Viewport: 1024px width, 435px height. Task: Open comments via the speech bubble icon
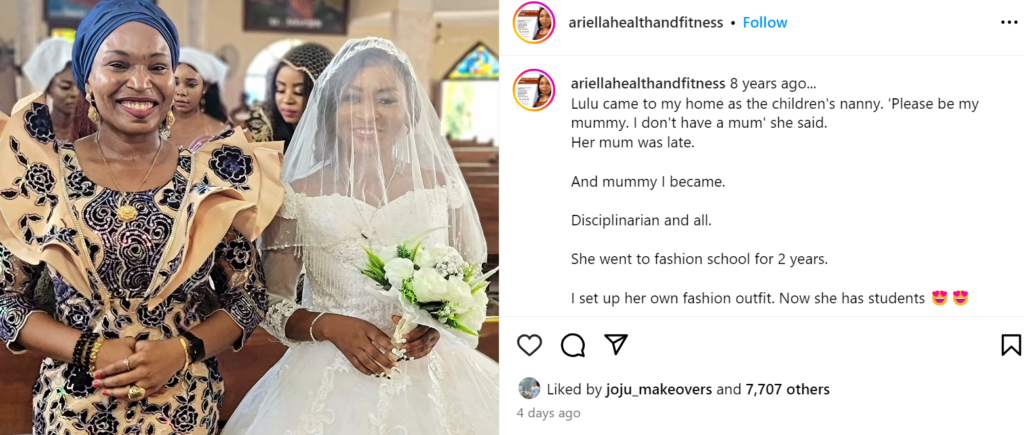[573, 344]
